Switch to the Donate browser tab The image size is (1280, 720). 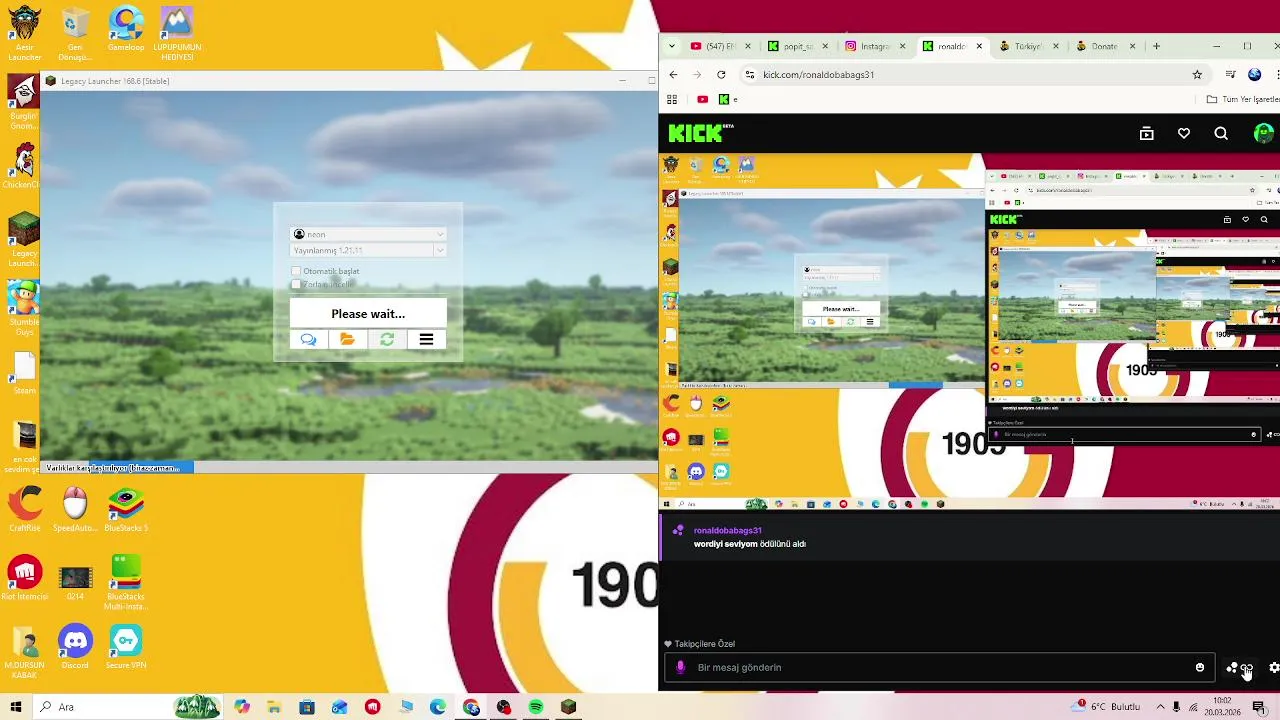pyautogui.click(x=1104, y=46)
